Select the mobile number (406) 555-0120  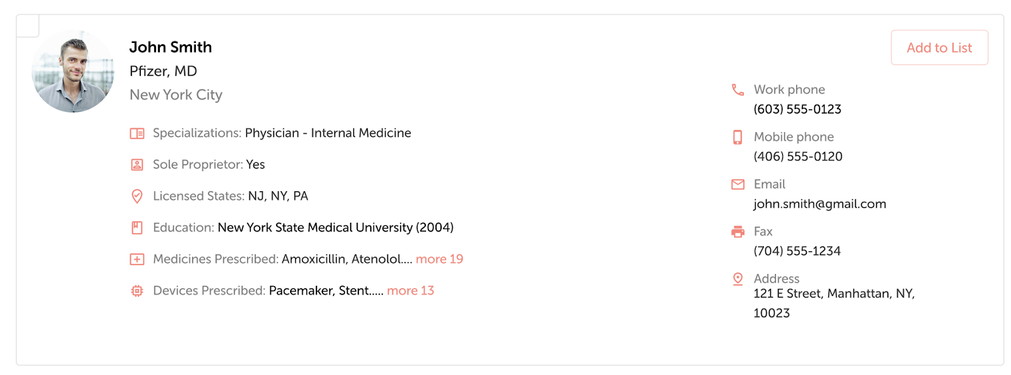(x=798, y=157)
